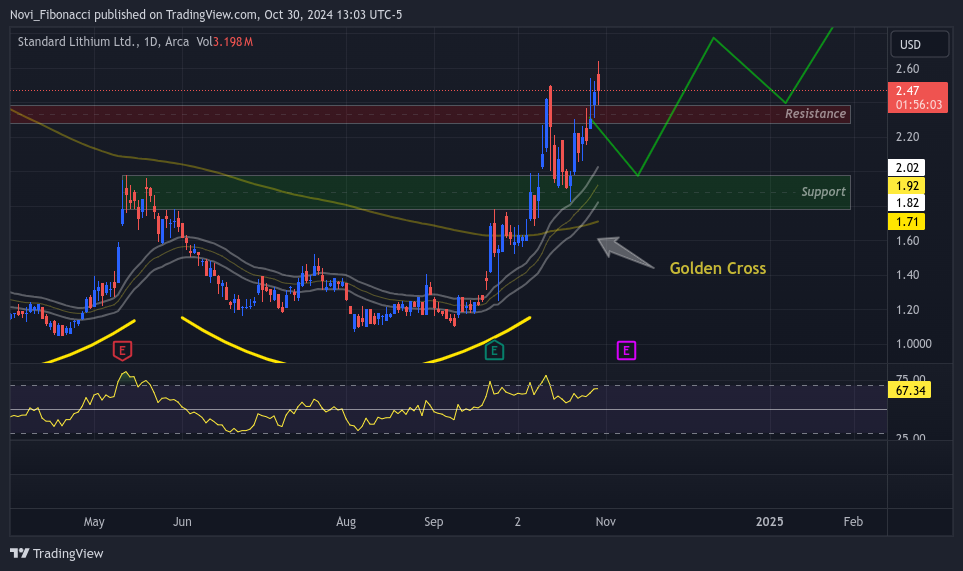Click the Sep date axis label
The height and width of the screenshot is (571, 963).
coord(434,522)
